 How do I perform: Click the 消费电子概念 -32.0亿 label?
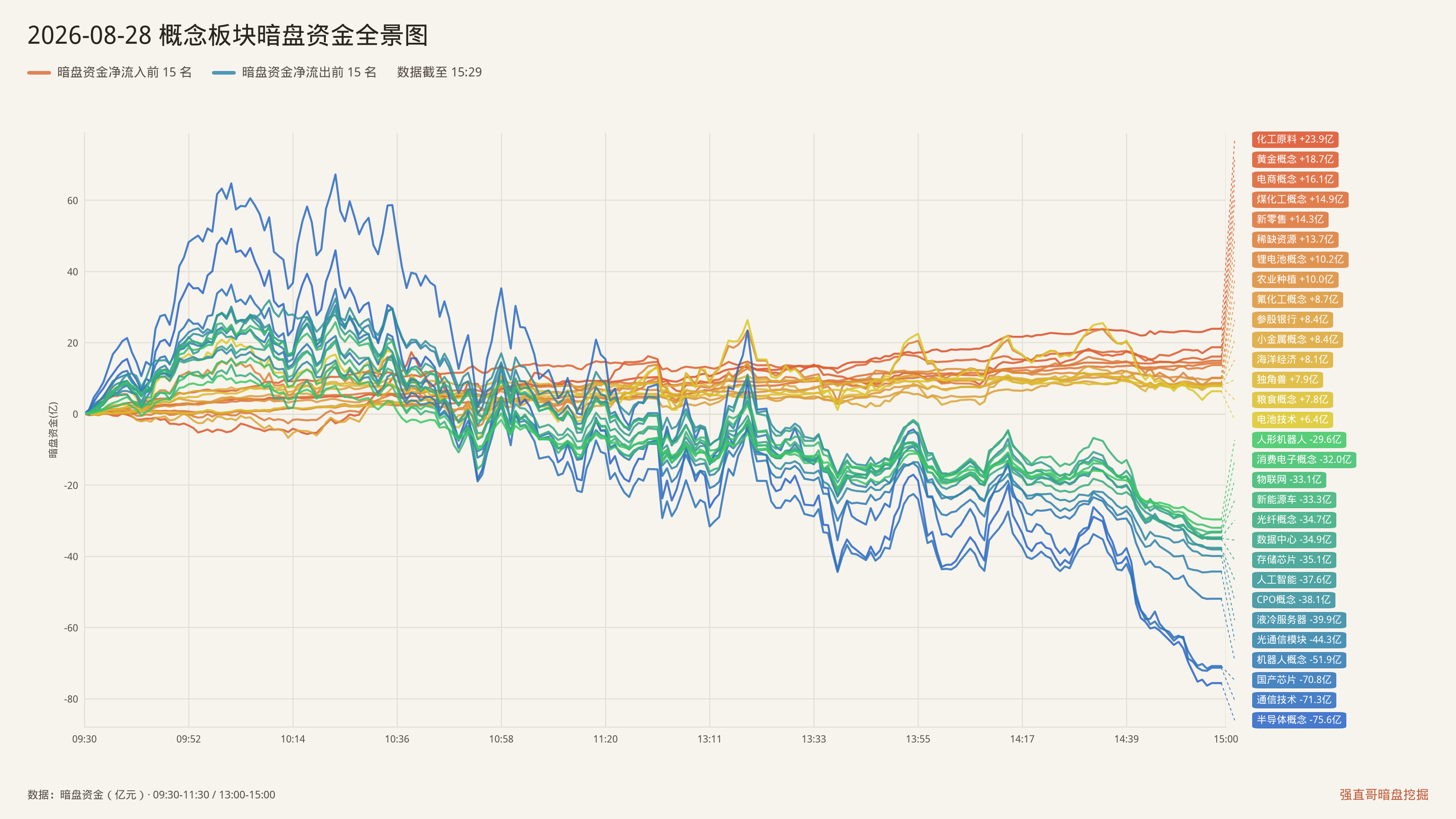(1304, 460)
